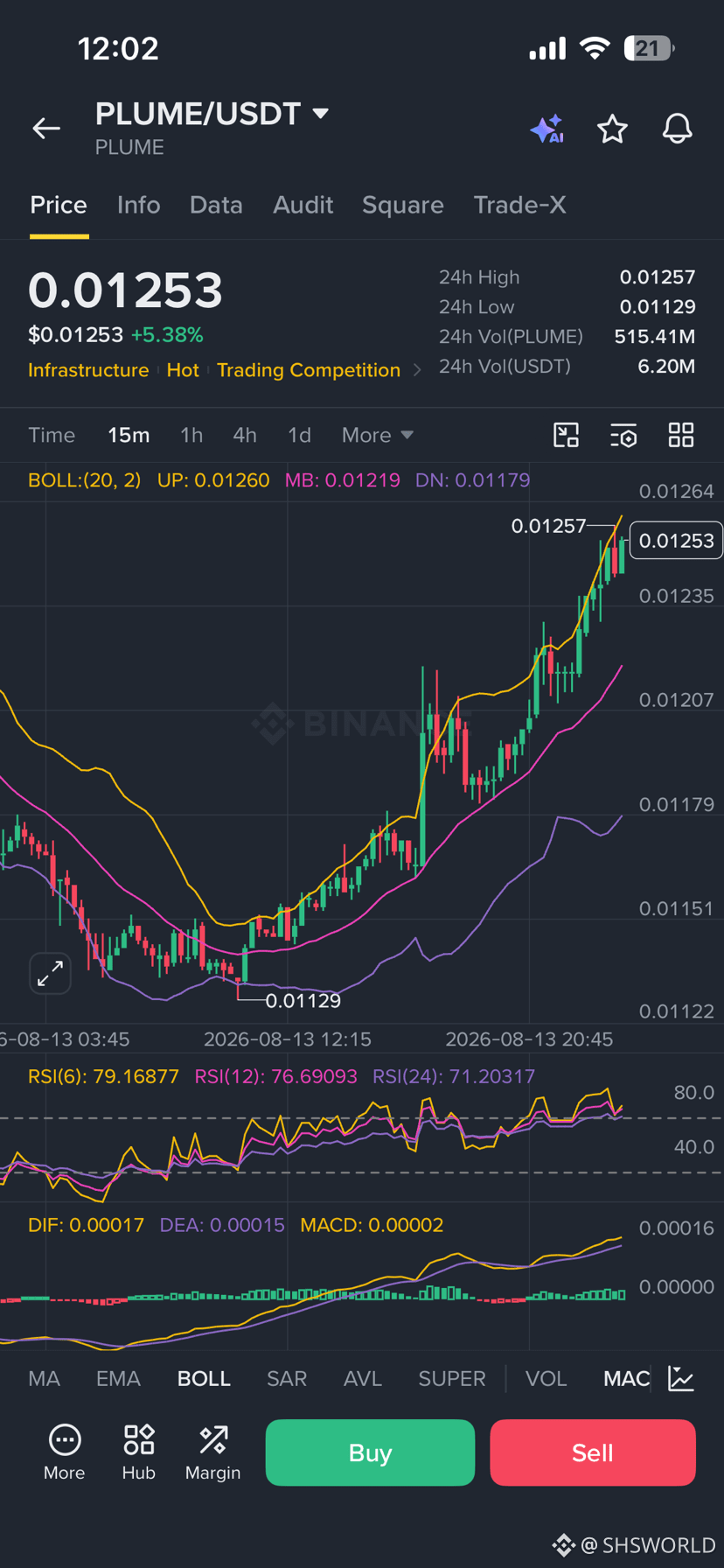Tap the 0.01257 high marker on chart
Viewport: 724px width, 1568px height.
pyautogui.click(x=548, y=526)
